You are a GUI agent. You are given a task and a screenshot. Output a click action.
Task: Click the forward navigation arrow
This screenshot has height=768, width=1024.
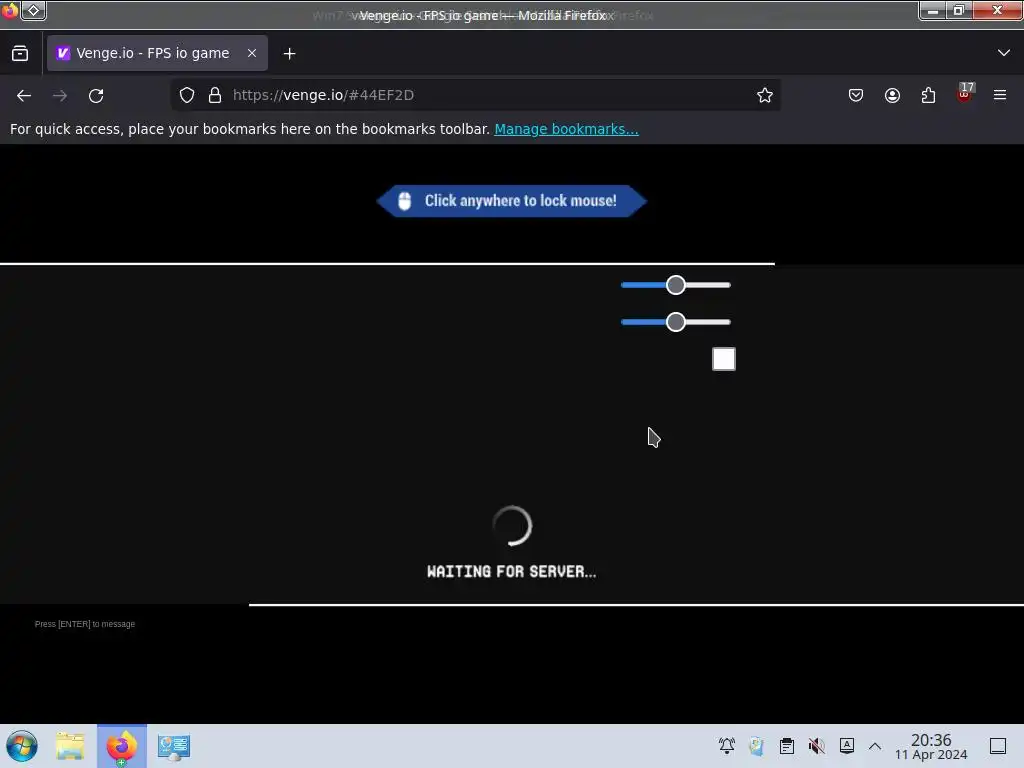[x=60, y=95]
